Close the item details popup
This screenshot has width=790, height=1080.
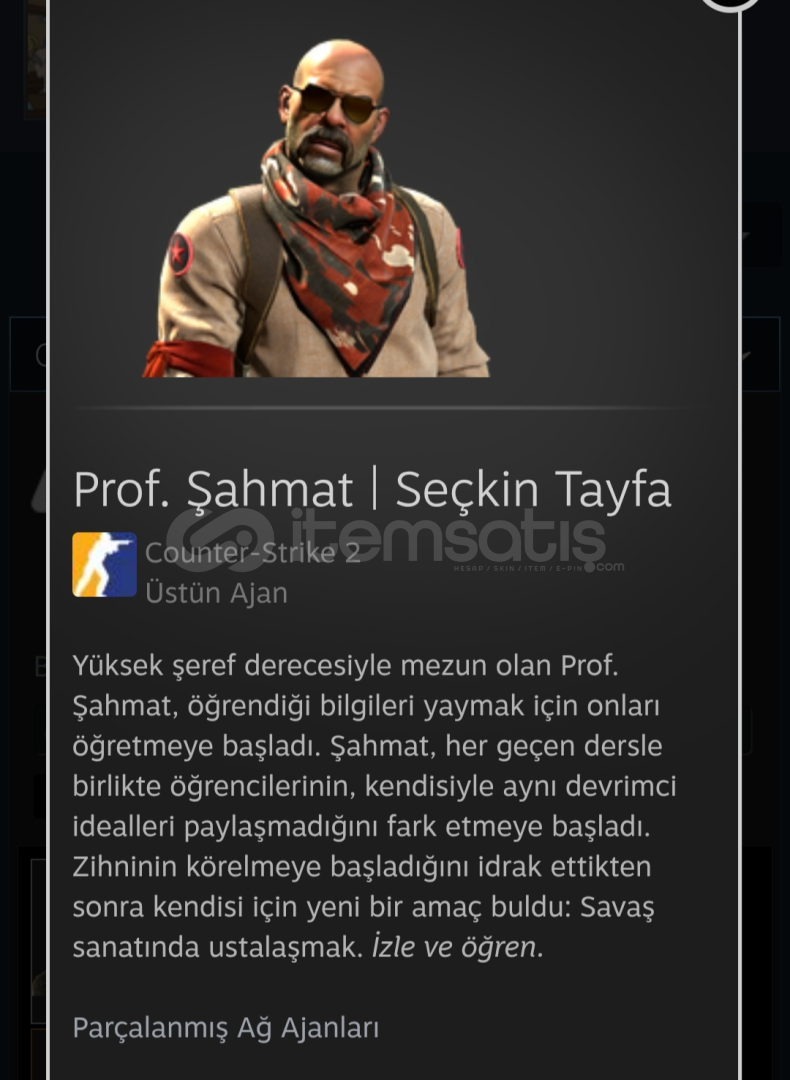[730, 3]
